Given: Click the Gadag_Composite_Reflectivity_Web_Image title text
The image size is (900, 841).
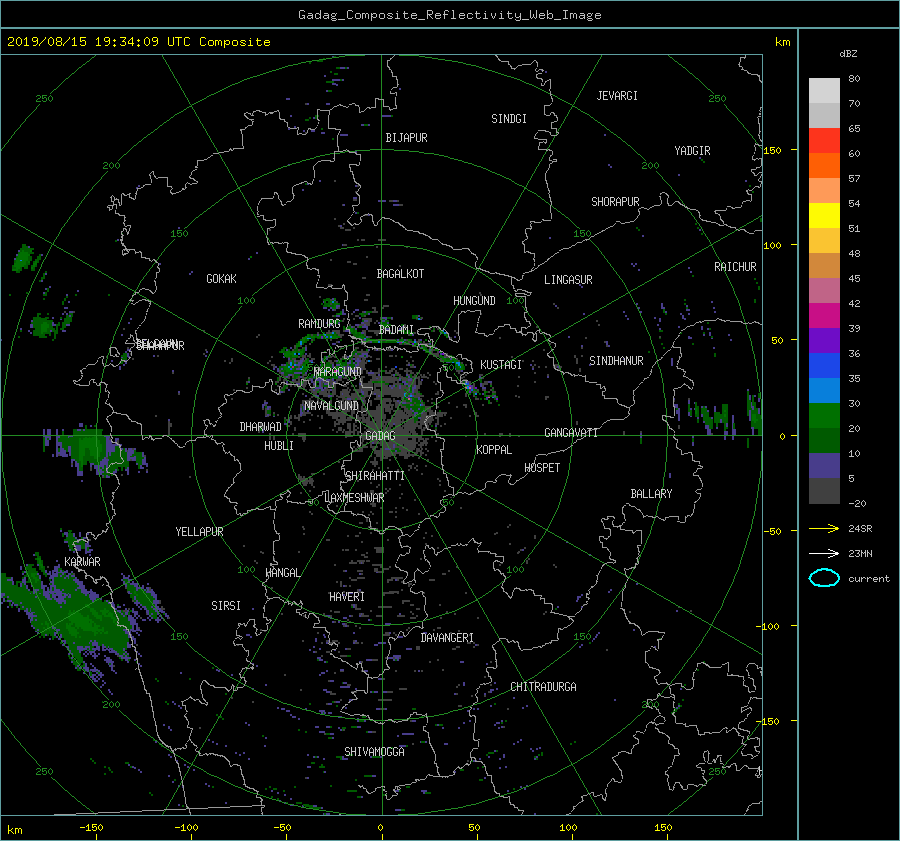Looking at the screenshot, I should (449, 15).
